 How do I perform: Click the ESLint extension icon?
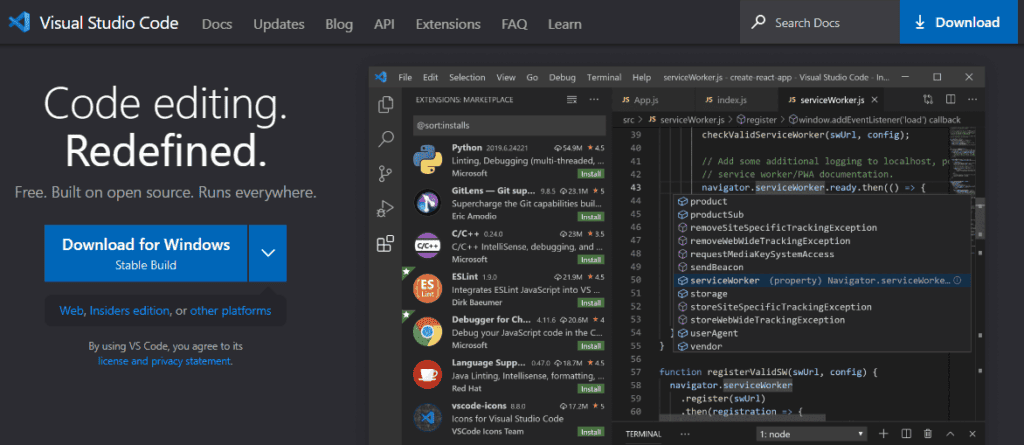point(428,289)
